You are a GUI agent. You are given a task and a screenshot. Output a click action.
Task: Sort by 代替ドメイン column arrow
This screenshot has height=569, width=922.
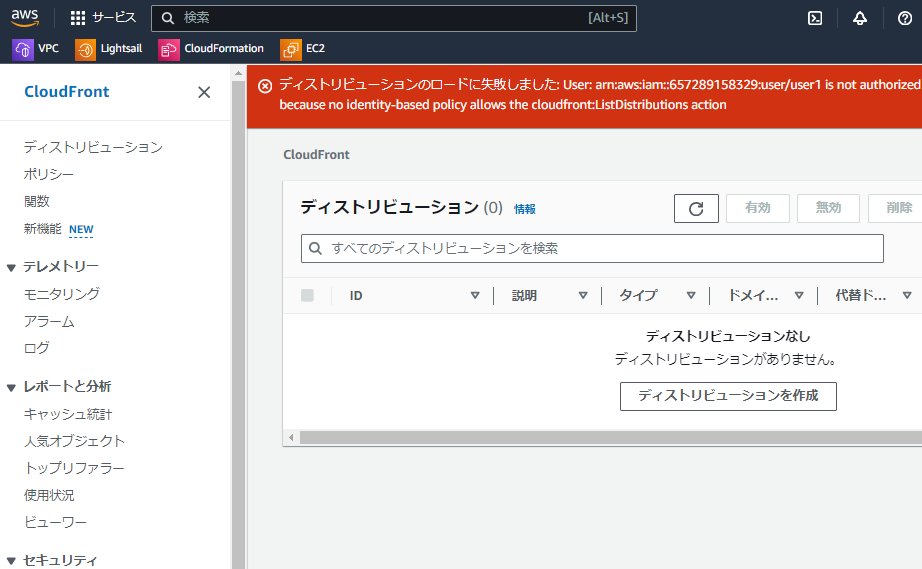click(x=907, y=295)
